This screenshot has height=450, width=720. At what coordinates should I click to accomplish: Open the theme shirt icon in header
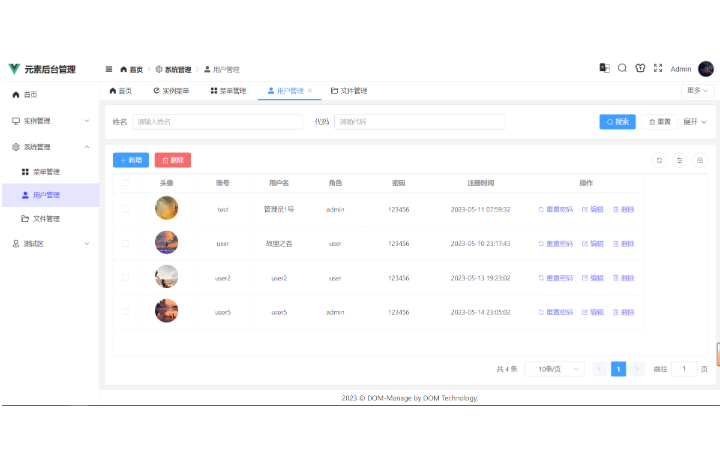(x=640, y=68)
